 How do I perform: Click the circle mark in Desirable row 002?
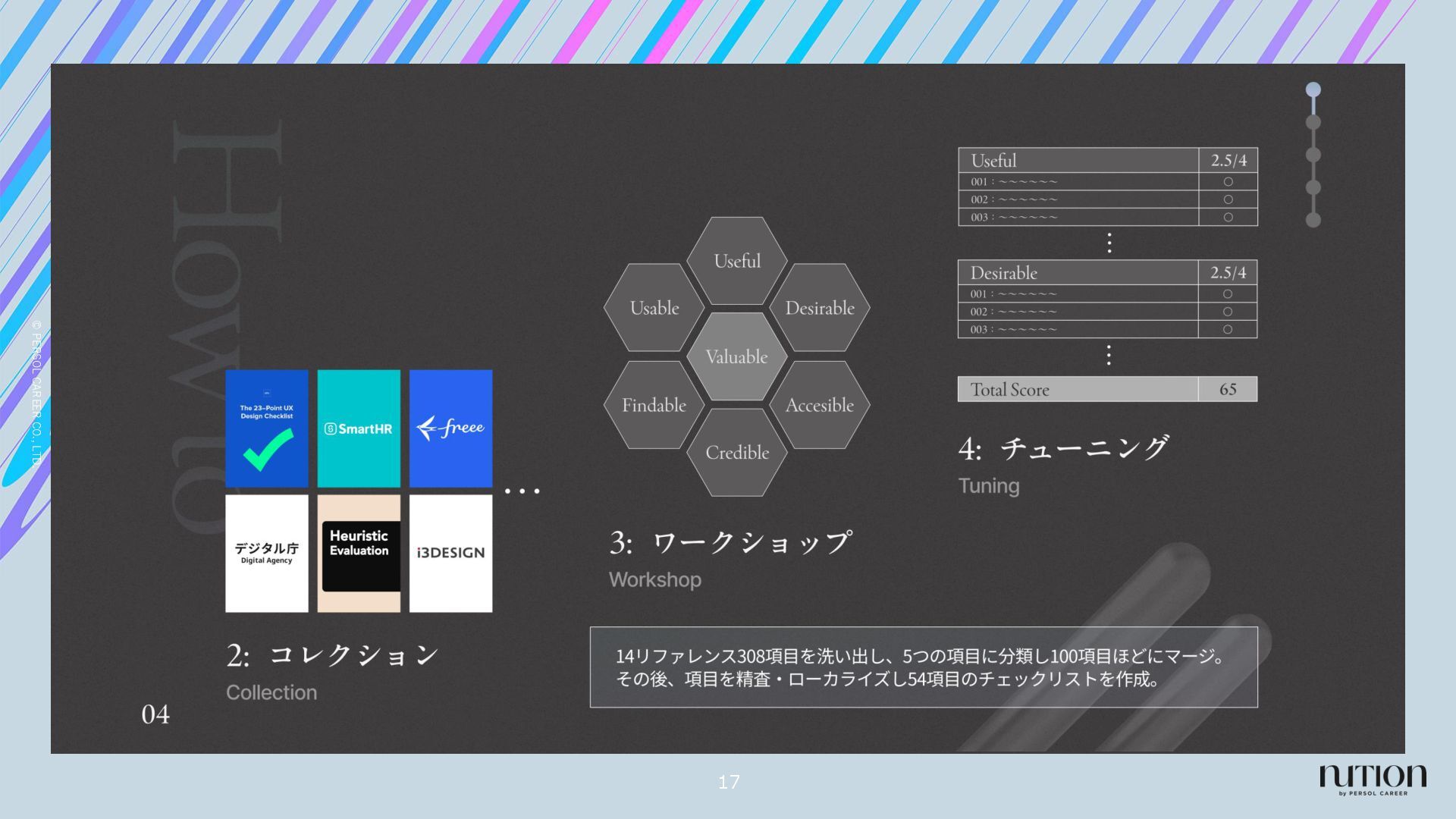[x=1228, y=312]
